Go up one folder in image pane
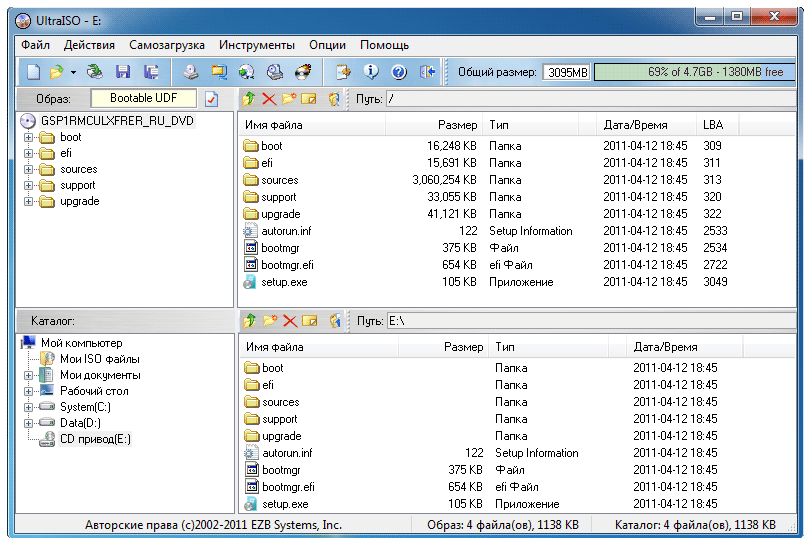Image resolution: width=811 pixels, height=545 pixels. tap(248, 99)
